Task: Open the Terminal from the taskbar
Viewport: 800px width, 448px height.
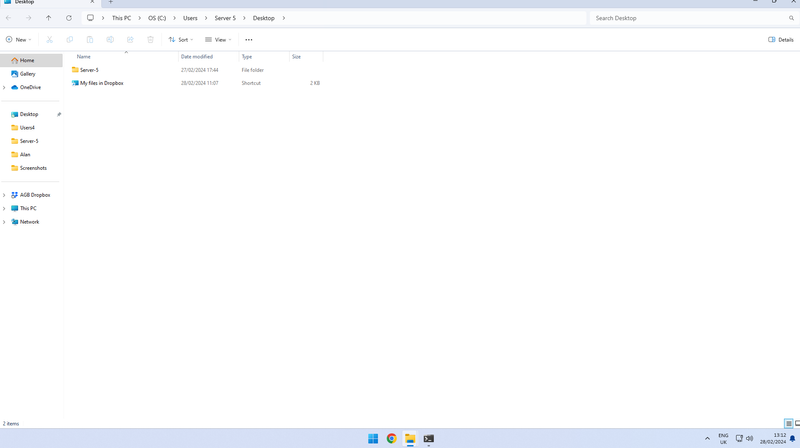Action: tap(429, 438)
